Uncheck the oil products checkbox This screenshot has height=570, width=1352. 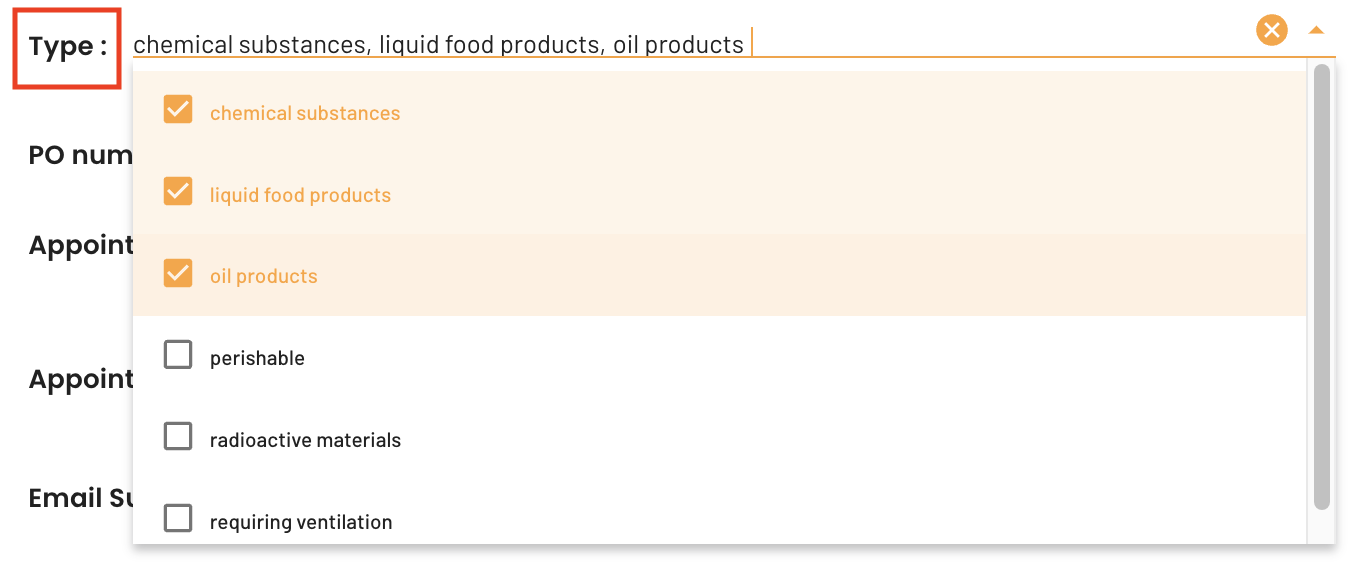pos(178,273)
